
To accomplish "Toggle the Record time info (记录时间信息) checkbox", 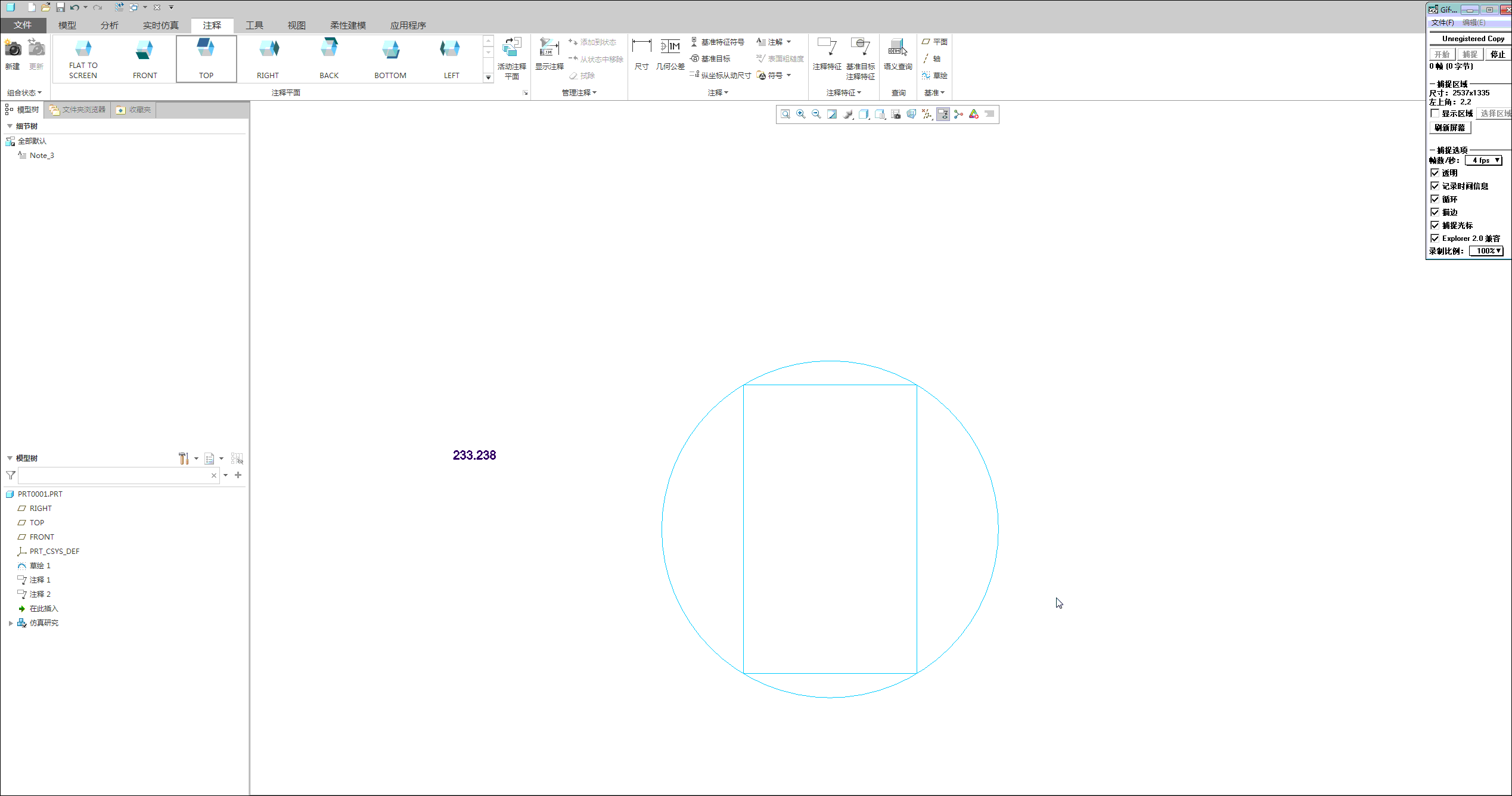I will click(1435, 186).
